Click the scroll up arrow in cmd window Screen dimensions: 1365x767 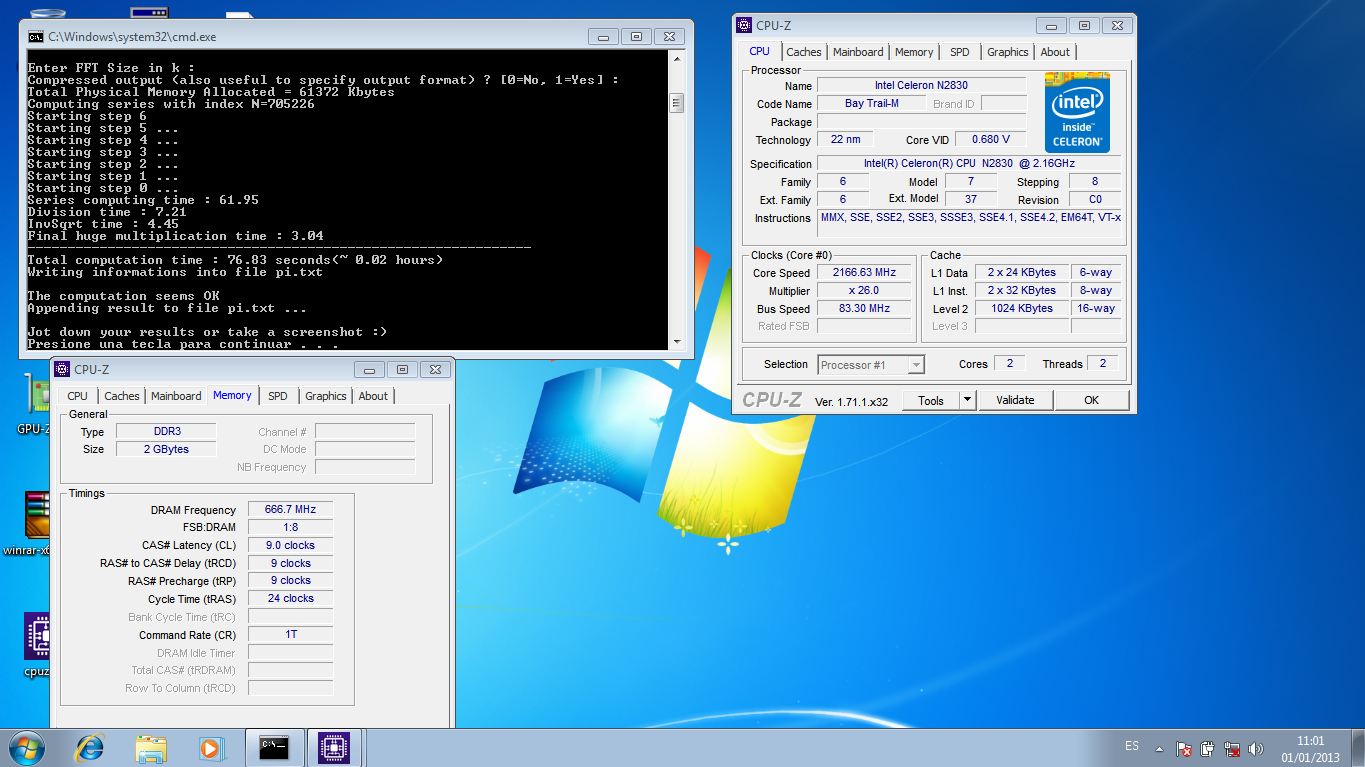tap(677, 60)
